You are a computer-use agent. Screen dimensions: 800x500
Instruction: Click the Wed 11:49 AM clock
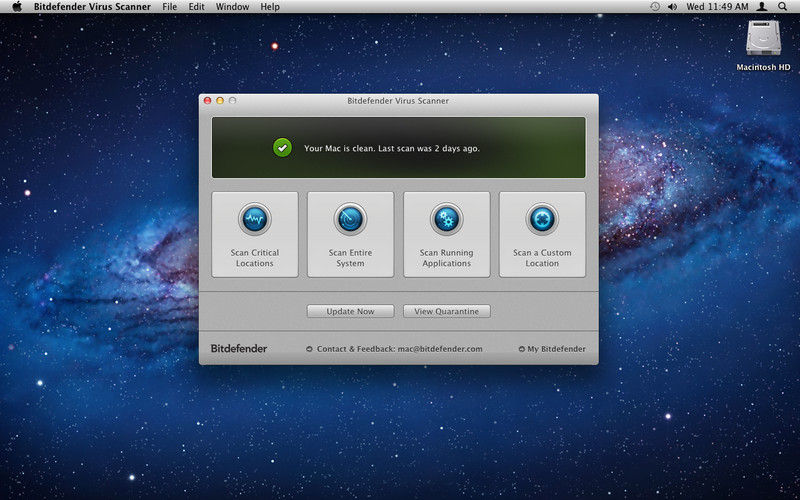point(717,7)
